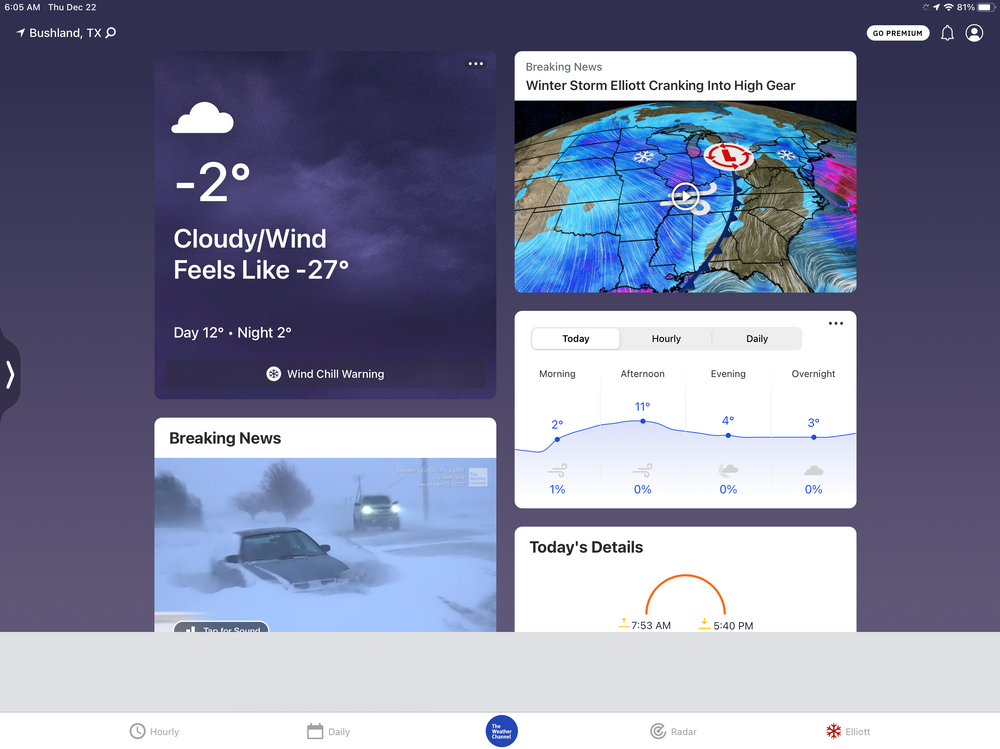Select the Afternoon 11° point on temperature graph
This screenshot has width=1000, height=749.
tap(642, 421)
